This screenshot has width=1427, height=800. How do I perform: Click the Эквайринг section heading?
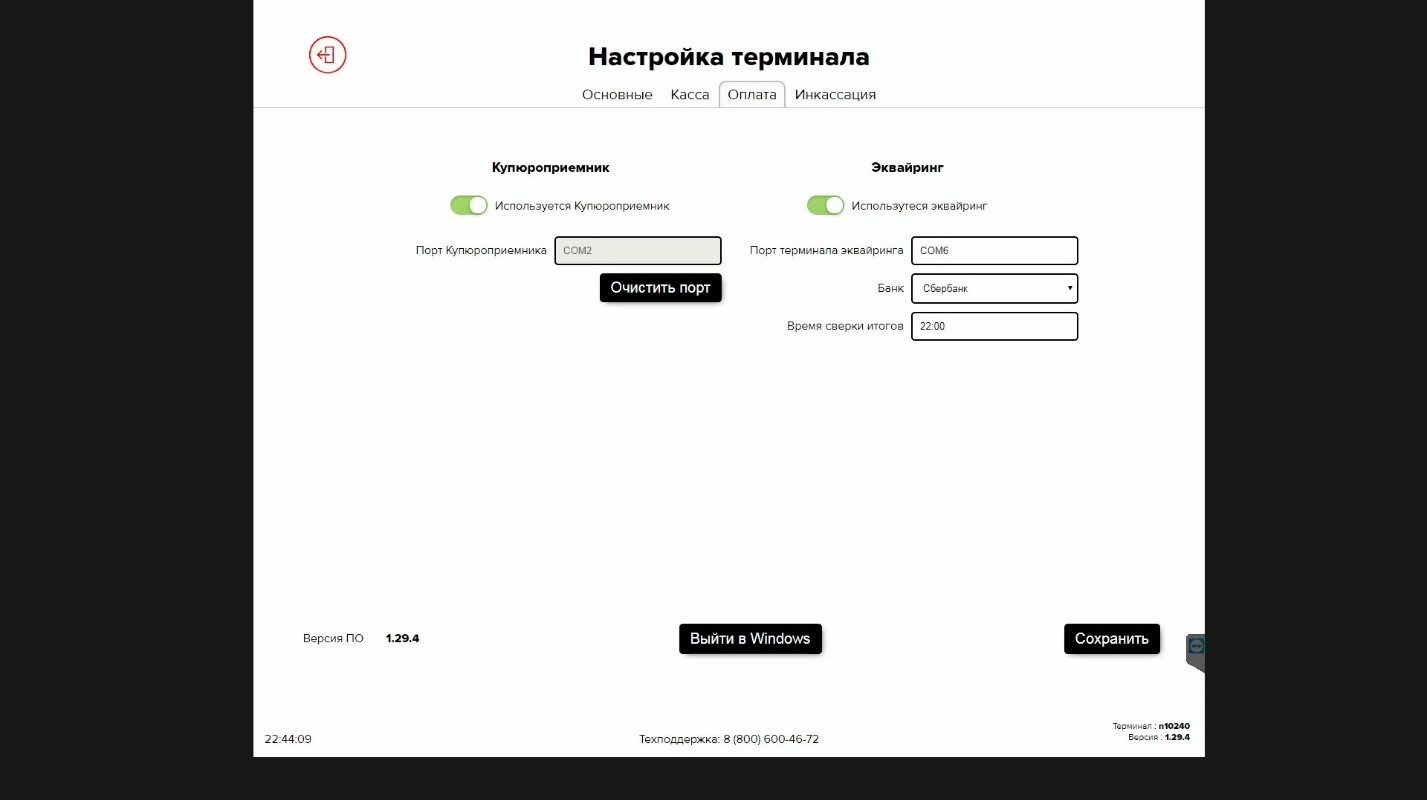coord(907,168)
